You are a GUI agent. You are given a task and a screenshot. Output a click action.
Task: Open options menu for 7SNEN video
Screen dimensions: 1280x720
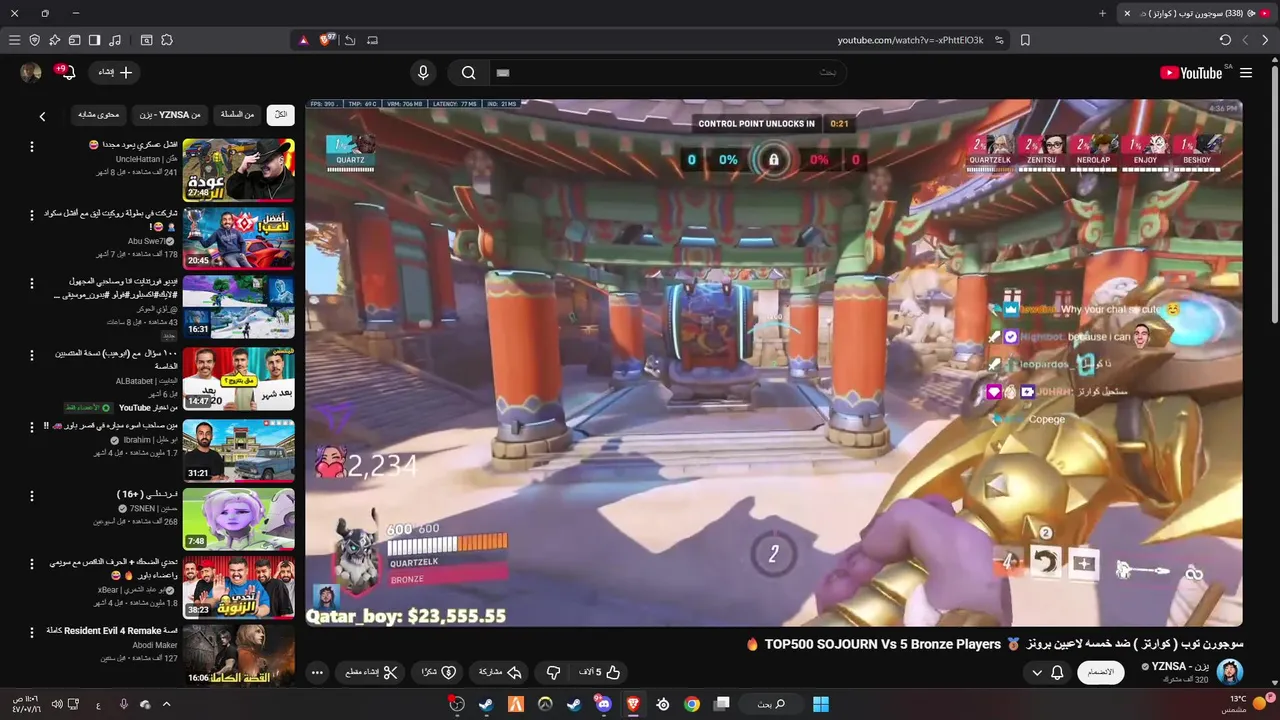pos(31,496)
